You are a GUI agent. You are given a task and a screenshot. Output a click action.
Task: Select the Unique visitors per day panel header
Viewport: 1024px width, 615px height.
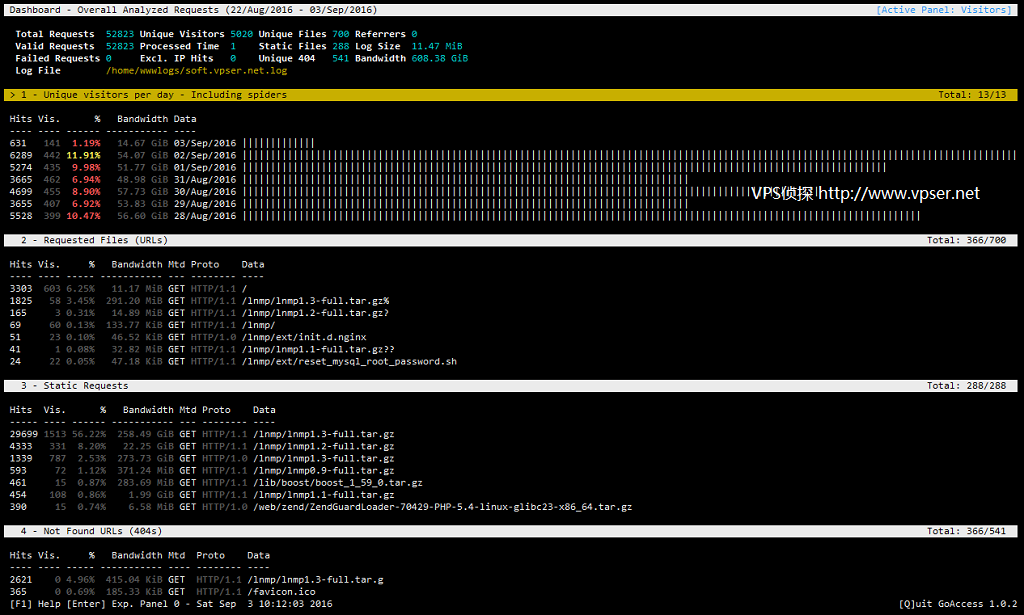[511, 95]
